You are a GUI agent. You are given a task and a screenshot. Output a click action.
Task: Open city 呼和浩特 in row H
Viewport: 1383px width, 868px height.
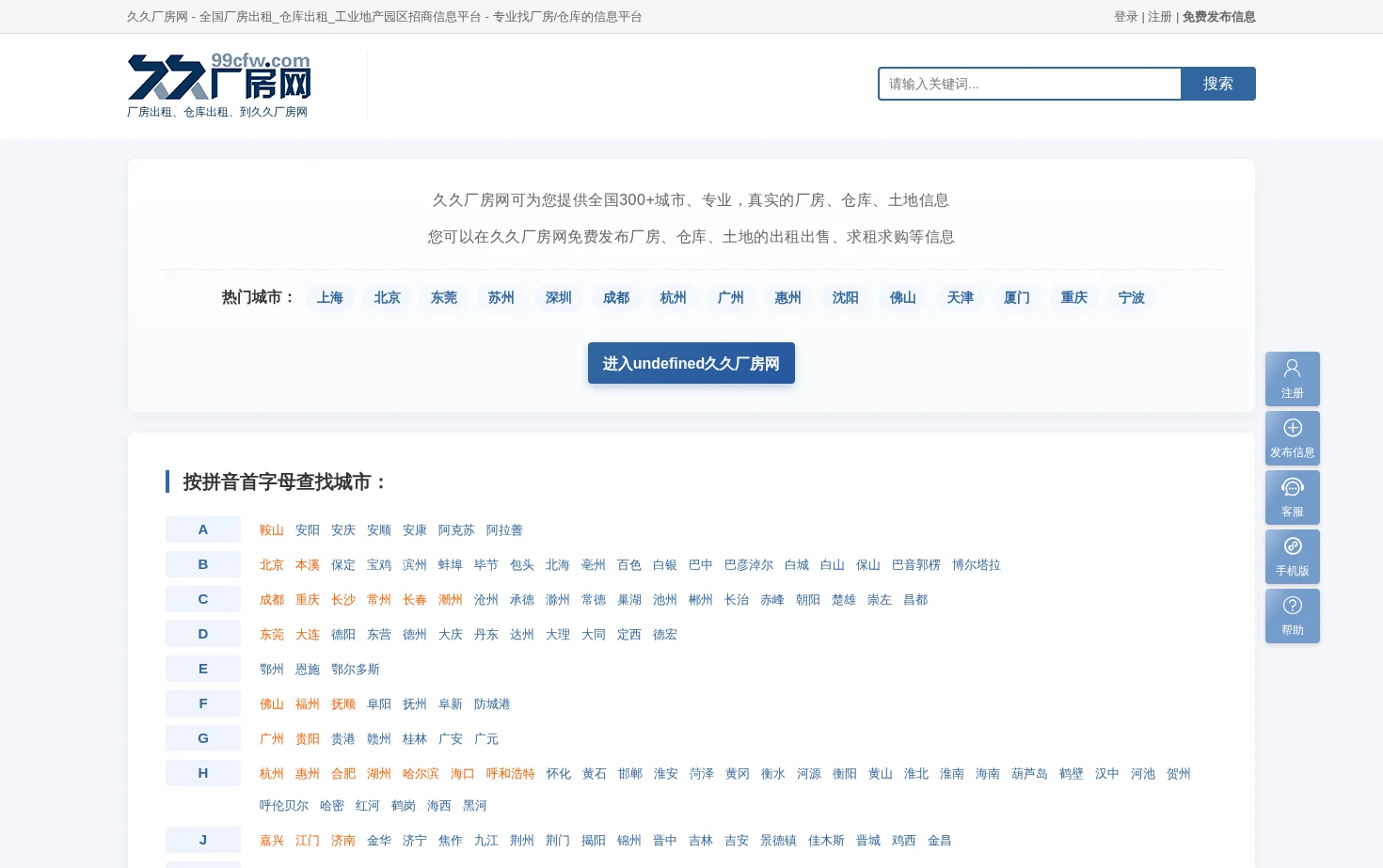(x=511, y=774)
